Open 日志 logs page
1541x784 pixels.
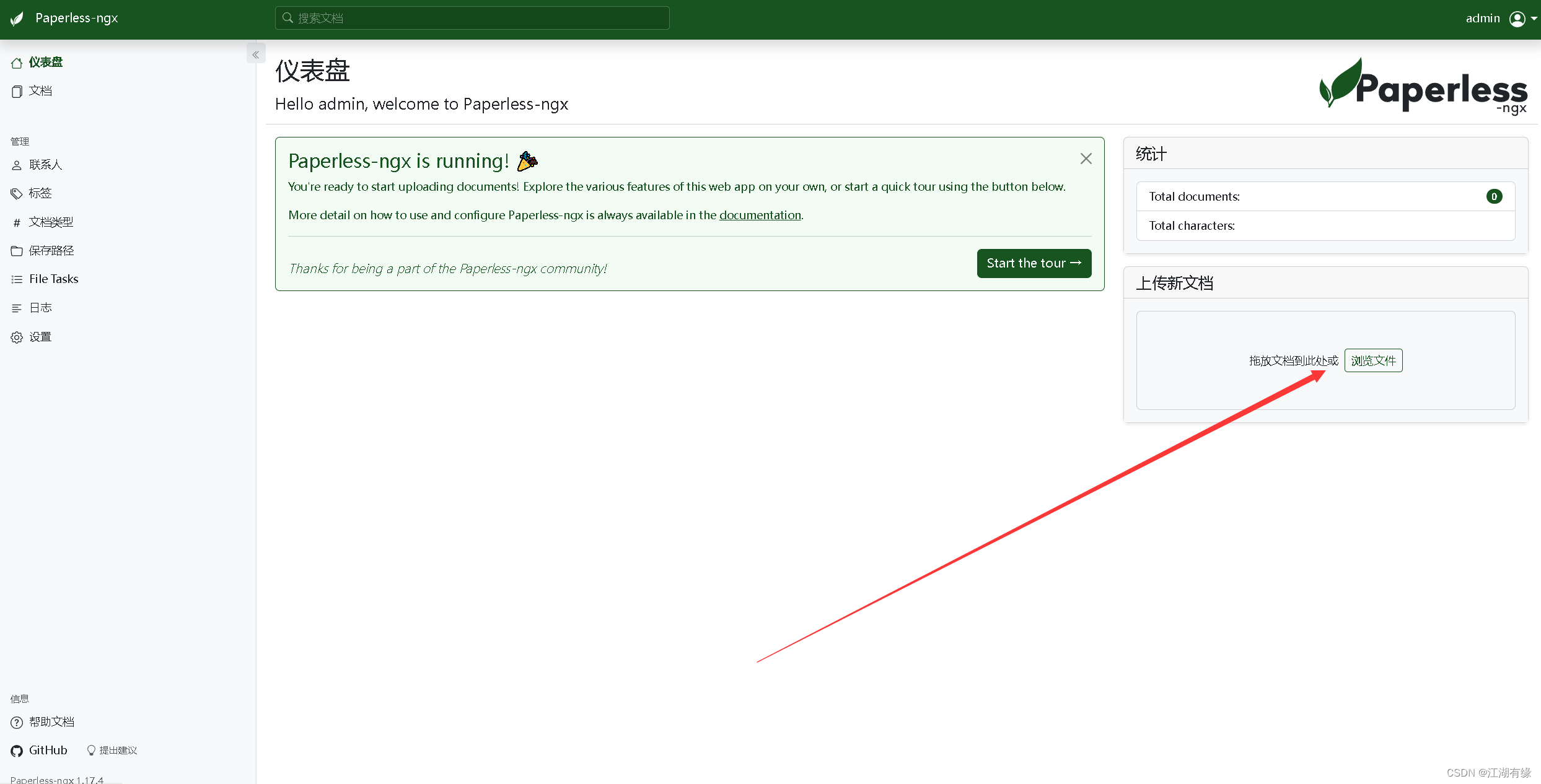pyautogui.click(x=40, y=308)
